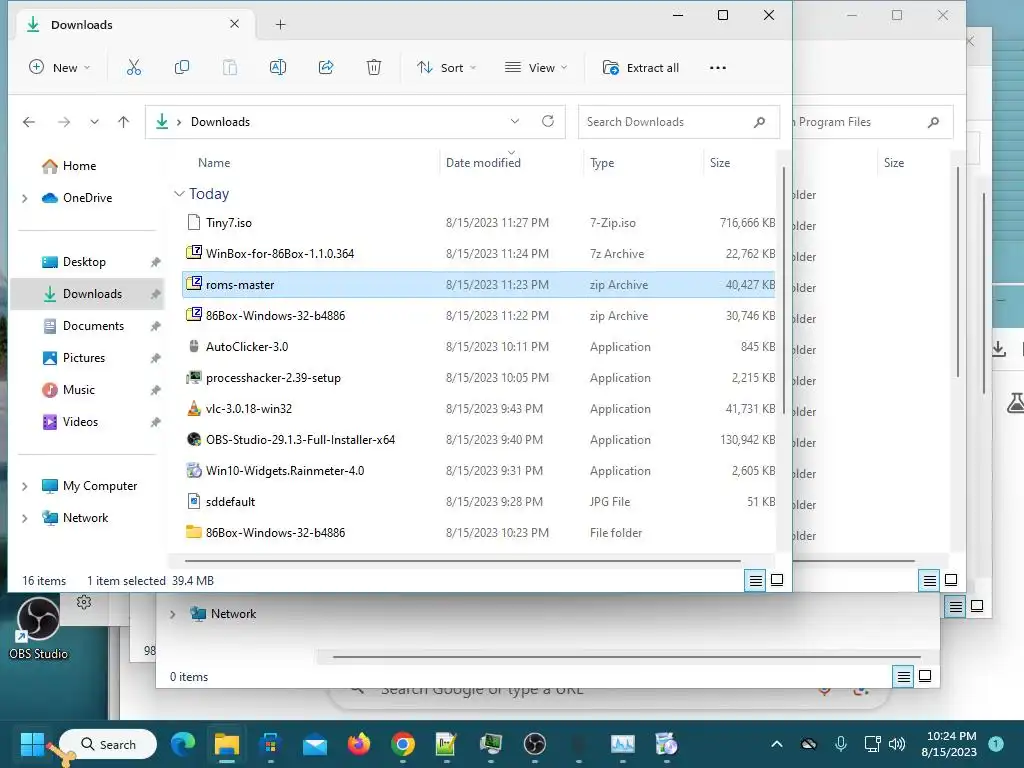Select Tiny7.iso file
Viewport: 1024px width, 768px height.
[x=479, y=223]
